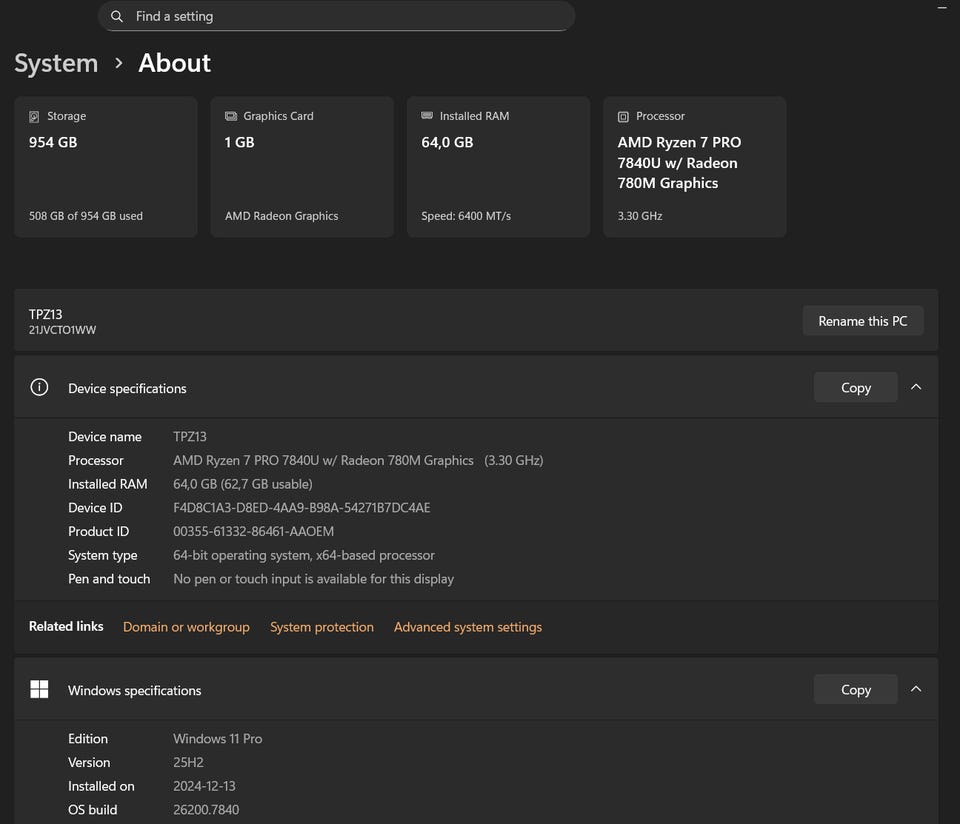Copy the device specifications
Screen dimensions: 960x824
[855, 388]
